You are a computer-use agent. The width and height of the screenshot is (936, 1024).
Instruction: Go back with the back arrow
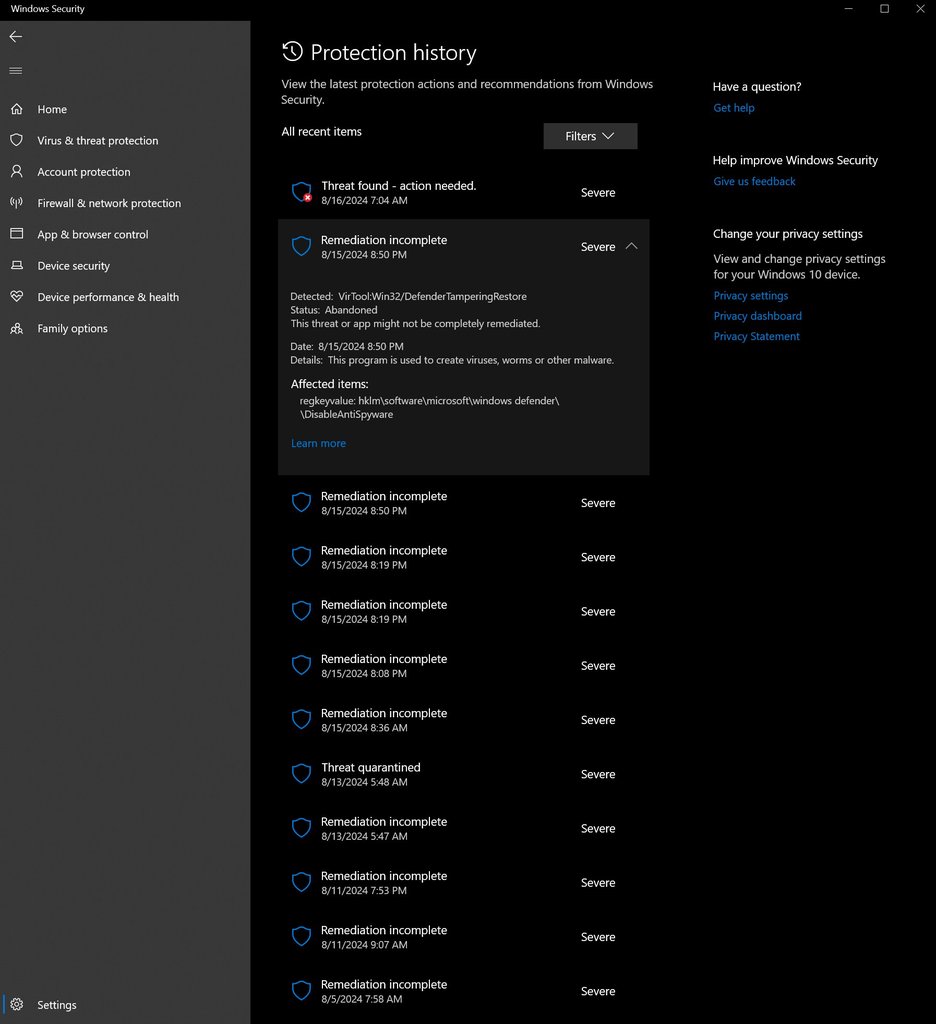16,37
